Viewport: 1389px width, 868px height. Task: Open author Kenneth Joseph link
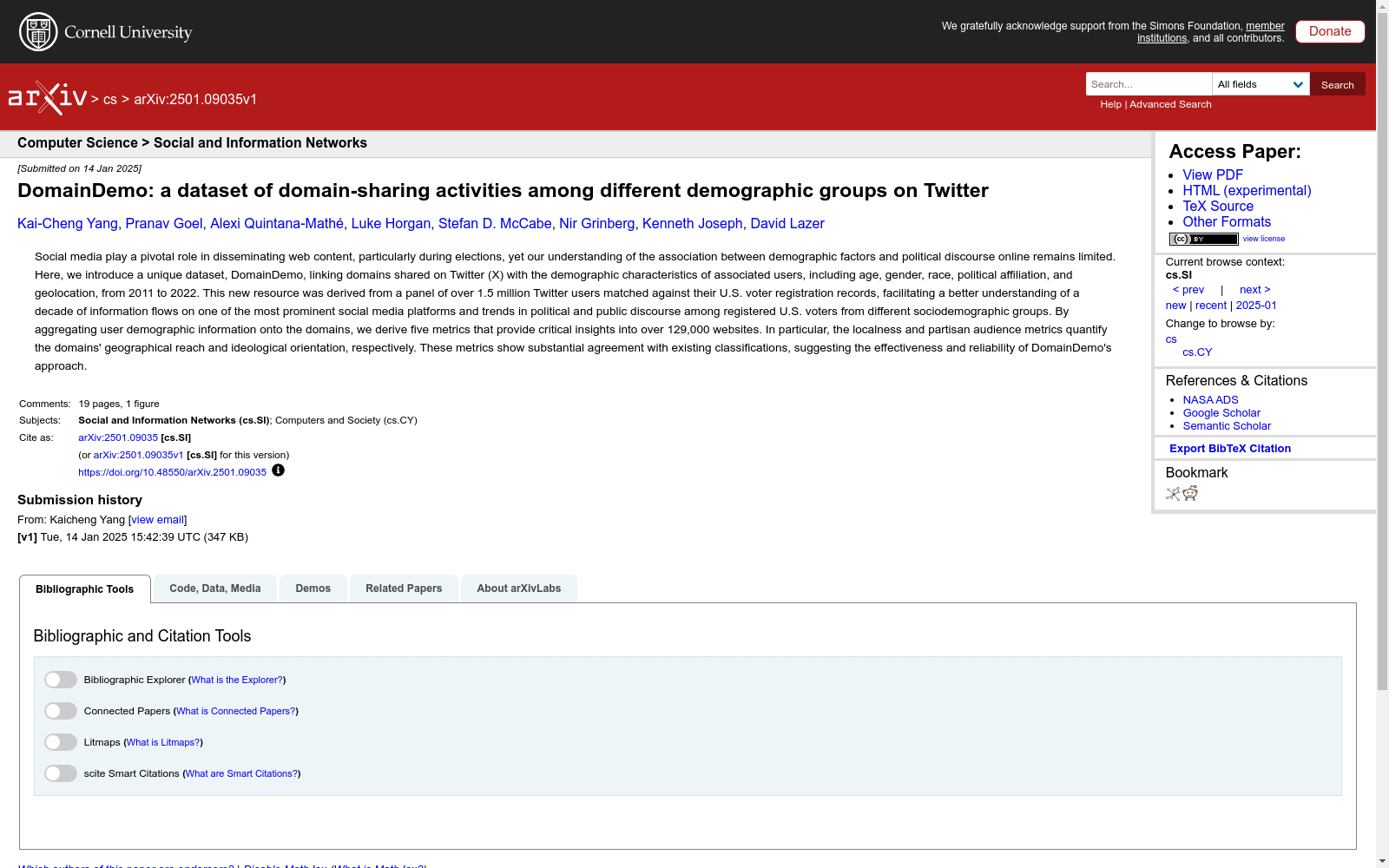(x=693, y=224)
